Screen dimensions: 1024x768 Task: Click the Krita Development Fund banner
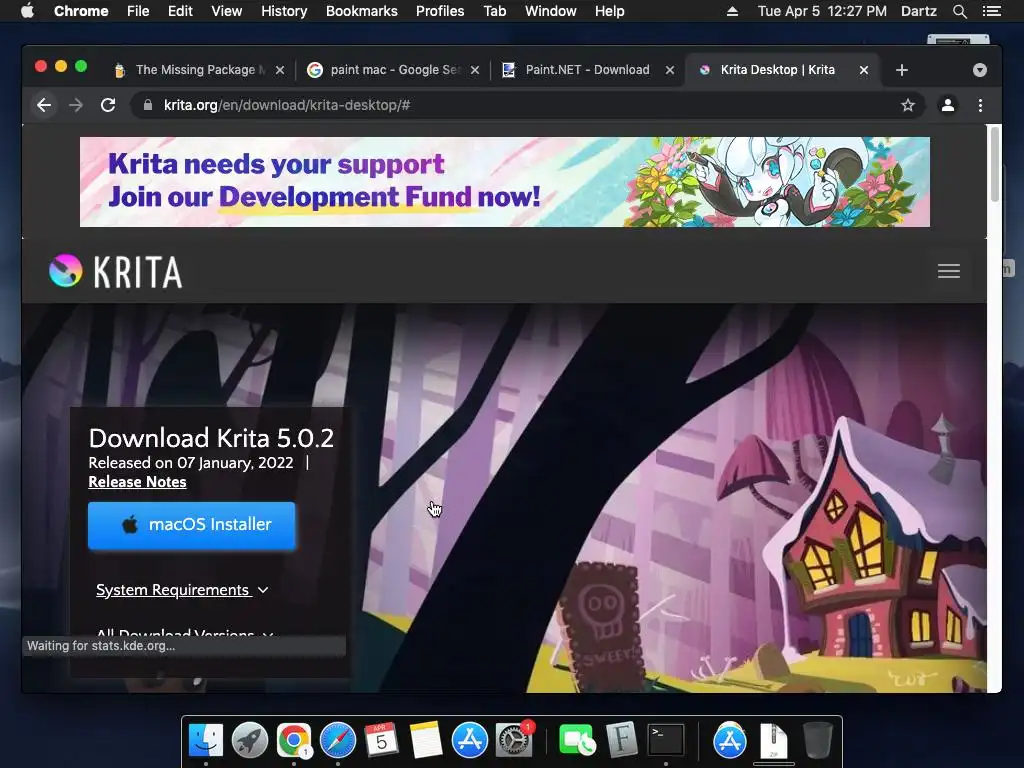(x=505, y=182)
